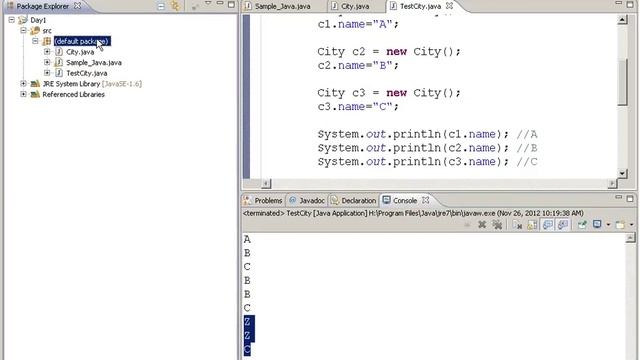Close the TestCity.java editor tab

point(449,6)
